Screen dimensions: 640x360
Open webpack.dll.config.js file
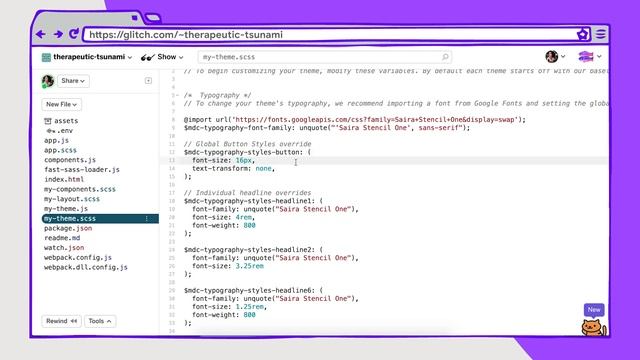(86, 267)
